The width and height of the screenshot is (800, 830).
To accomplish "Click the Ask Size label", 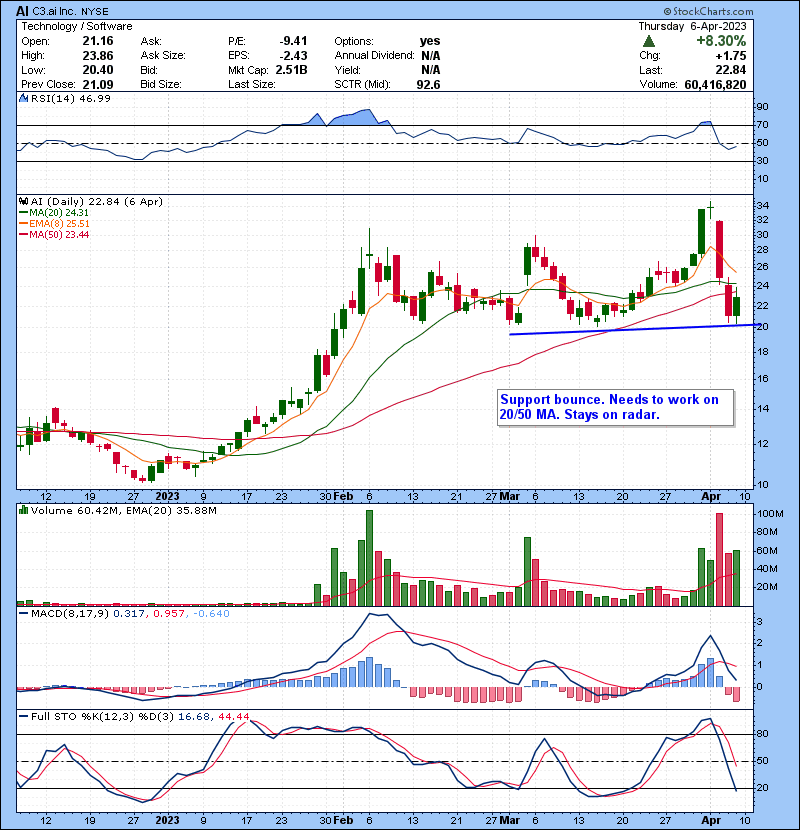I will click(x=163, y=56).
